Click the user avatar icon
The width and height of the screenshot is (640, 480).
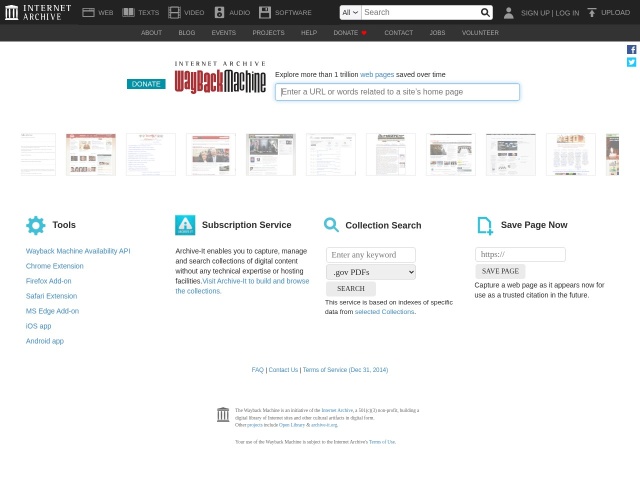coord(509,13)
